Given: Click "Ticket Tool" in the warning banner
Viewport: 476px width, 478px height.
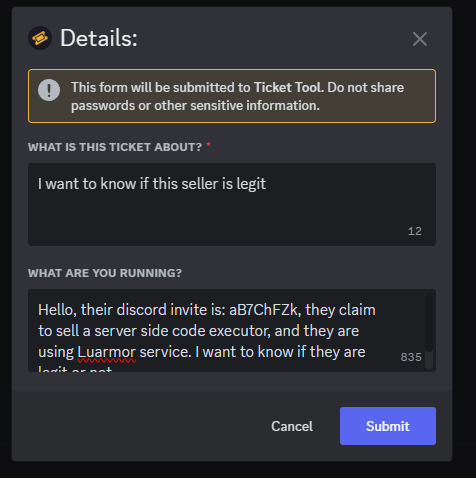Looking at the screenshot, I should pos(288,87).
